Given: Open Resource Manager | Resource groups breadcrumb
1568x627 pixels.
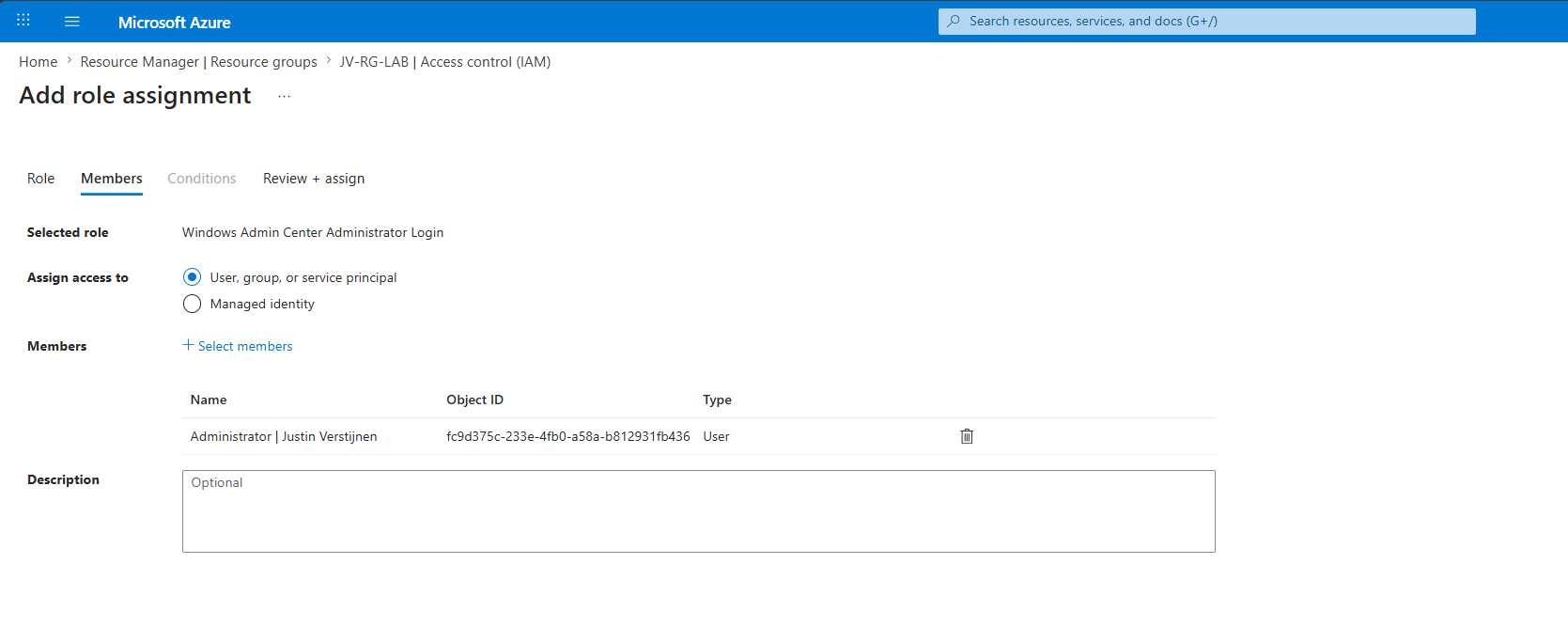Looking at the screenshot, I should (x=199, y=62).
